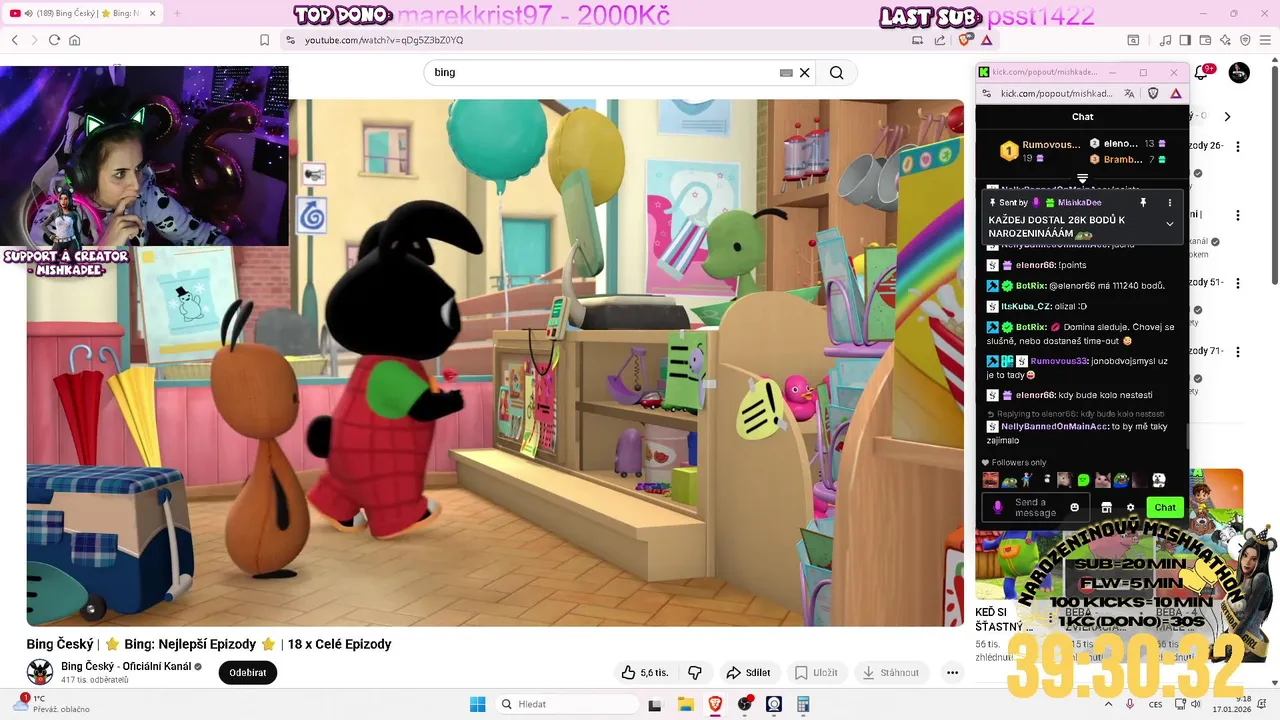Save video with Uložit button
This screenshot has height=720, width=1280.
[x=816, y=673]
